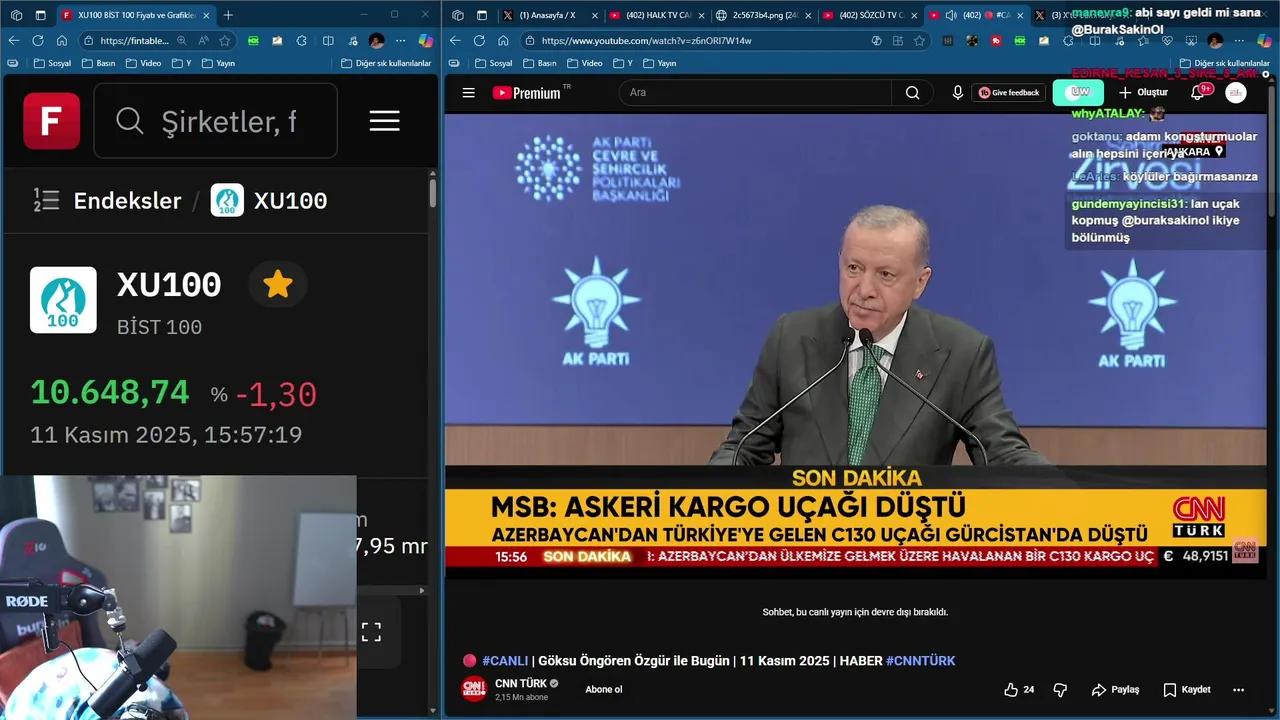Reload the YouTube page
Viewport: 1280px width, 720px height.
(479, 41)
